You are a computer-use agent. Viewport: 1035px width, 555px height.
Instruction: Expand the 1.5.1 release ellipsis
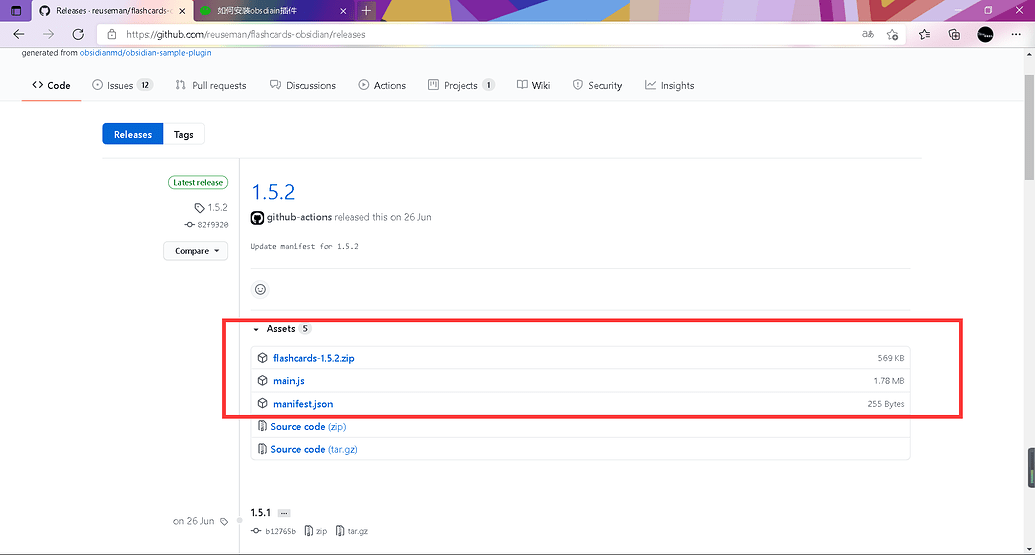[284, 513]
